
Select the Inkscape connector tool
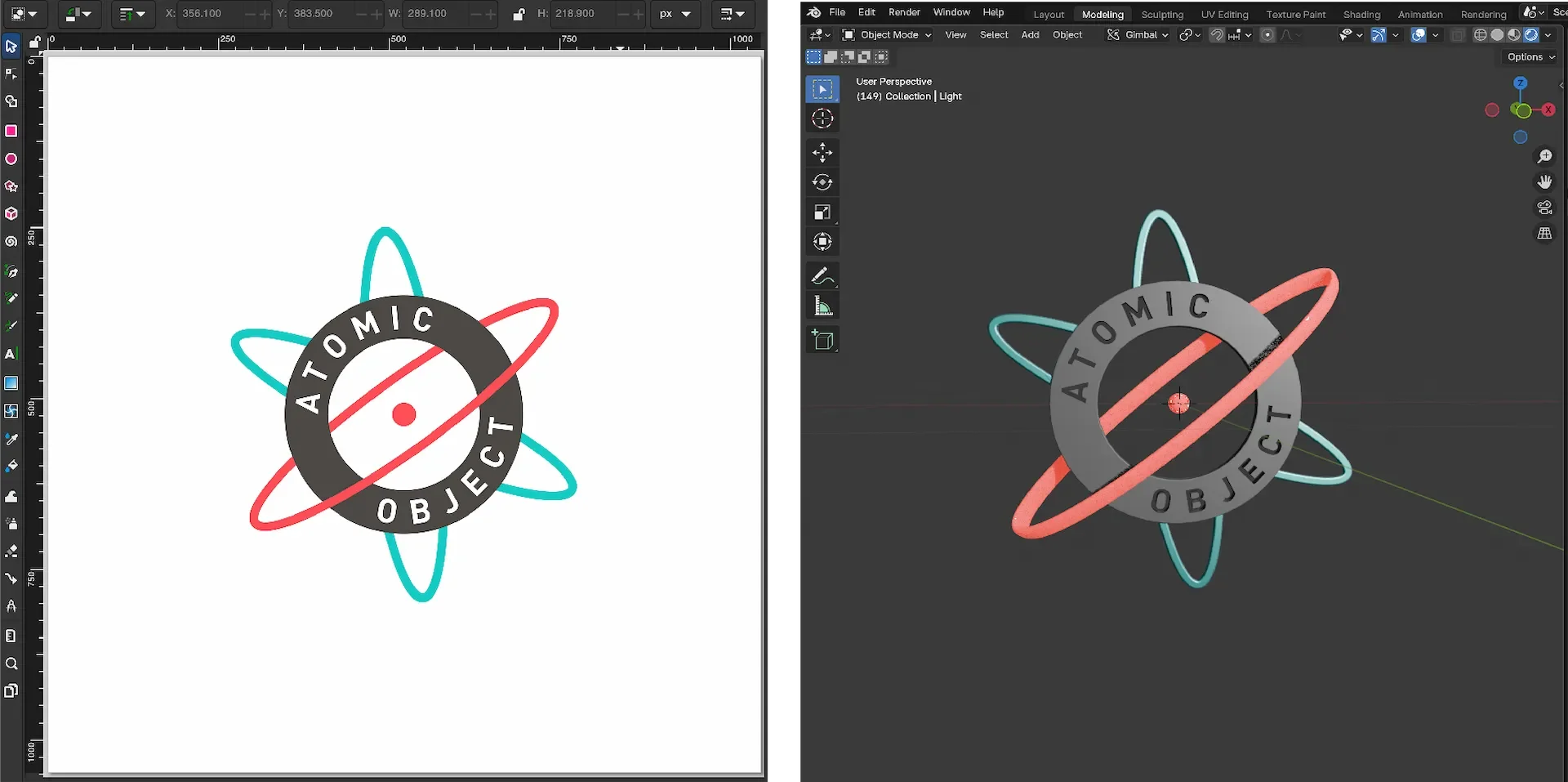point(11,579)
